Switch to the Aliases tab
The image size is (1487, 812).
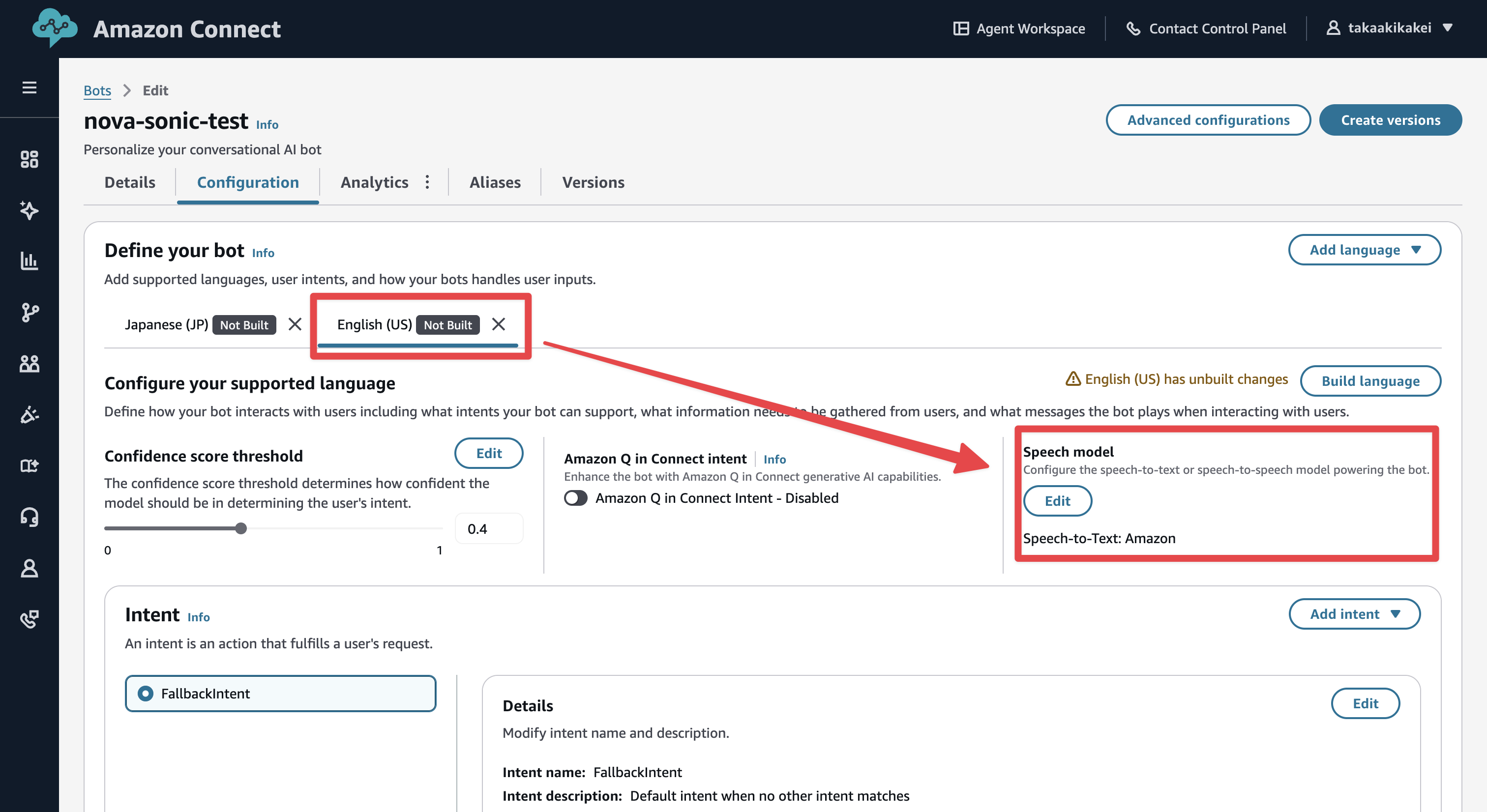click(x=495, y=182)
